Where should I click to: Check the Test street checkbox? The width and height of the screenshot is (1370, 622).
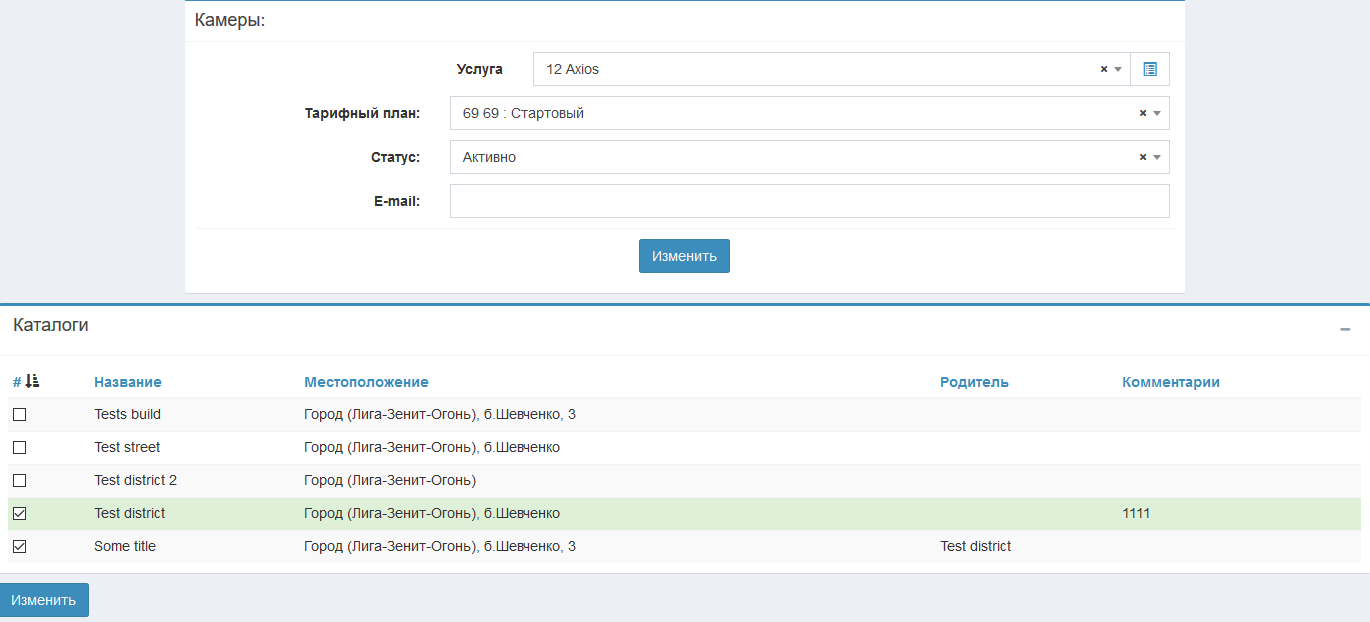click(20, 448)
